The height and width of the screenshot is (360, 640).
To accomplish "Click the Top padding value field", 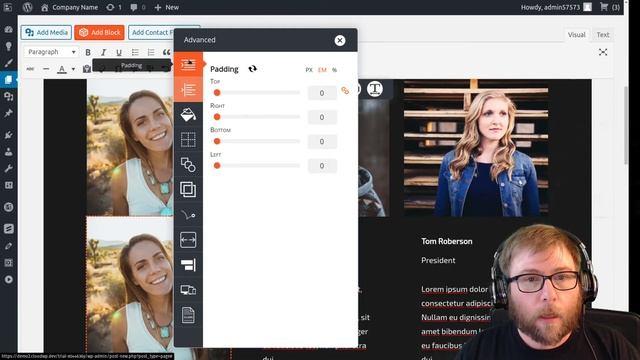I will (x=322, y=93).
